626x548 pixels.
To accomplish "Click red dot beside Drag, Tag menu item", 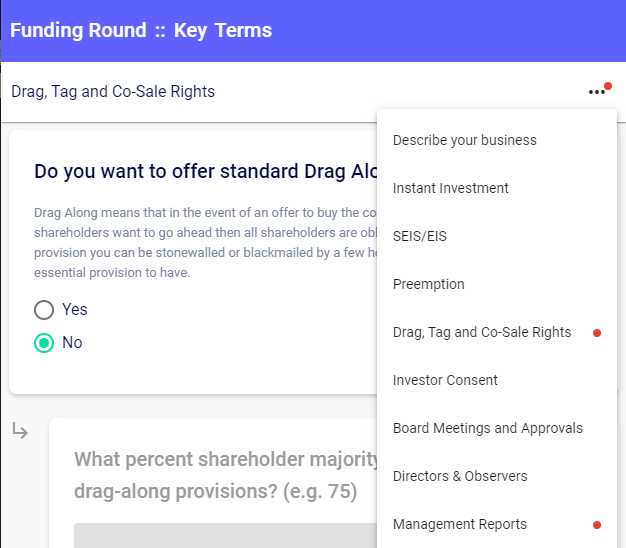I will tap(597, 332).
